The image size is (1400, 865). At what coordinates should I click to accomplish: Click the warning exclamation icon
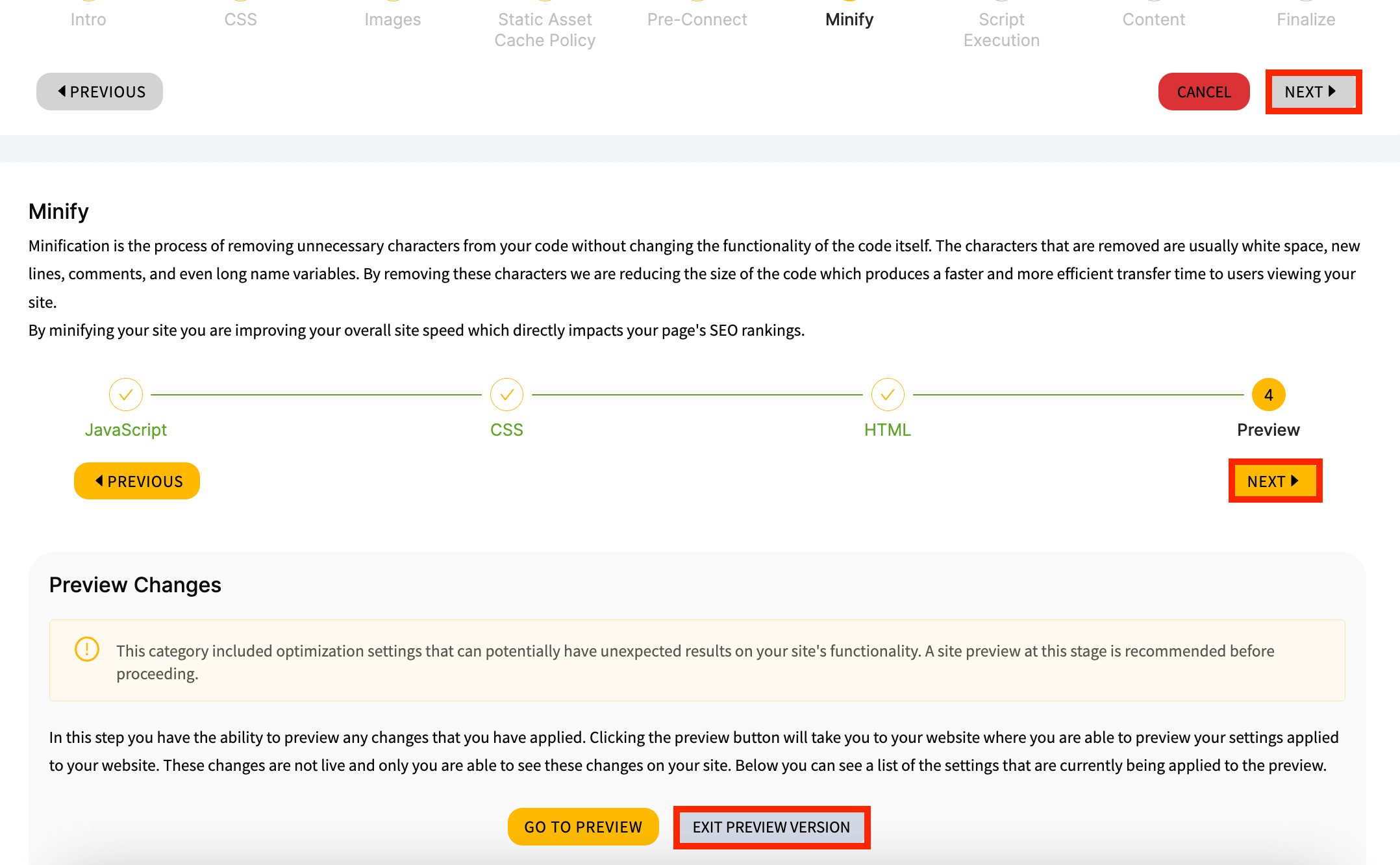pos(87,649)
